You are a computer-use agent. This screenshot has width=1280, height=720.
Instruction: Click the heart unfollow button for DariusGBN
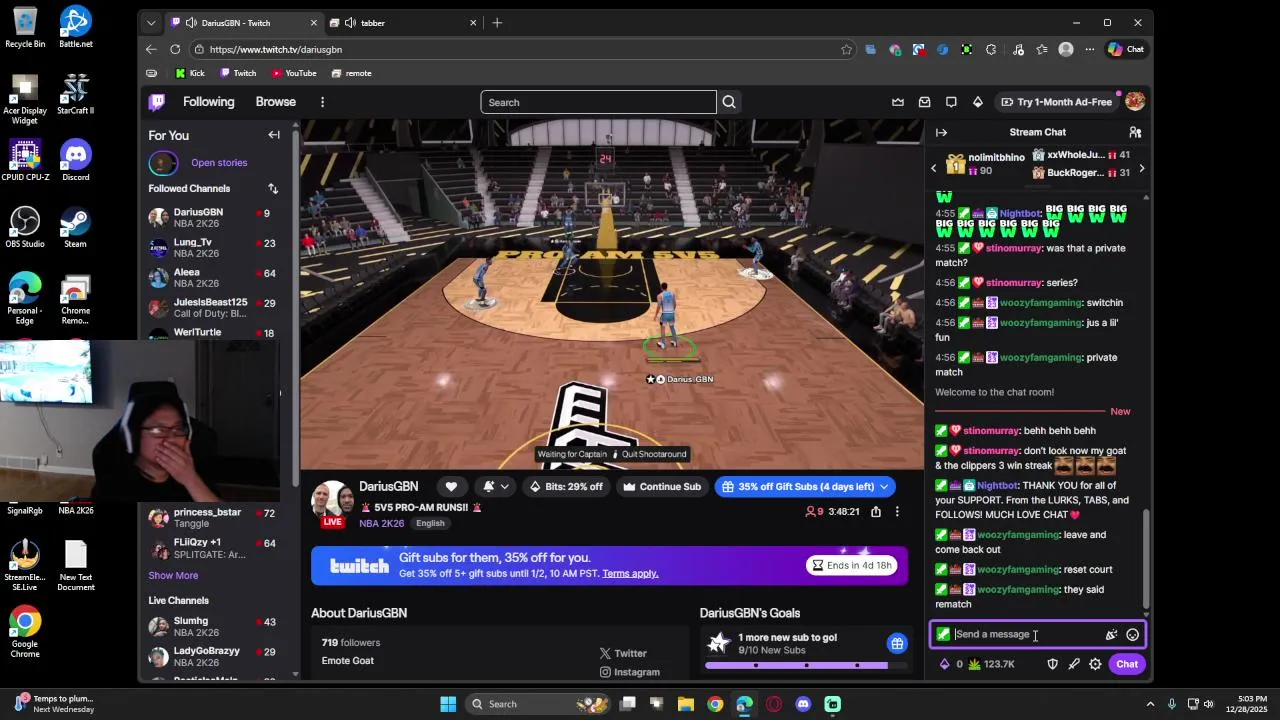[451, 486]
